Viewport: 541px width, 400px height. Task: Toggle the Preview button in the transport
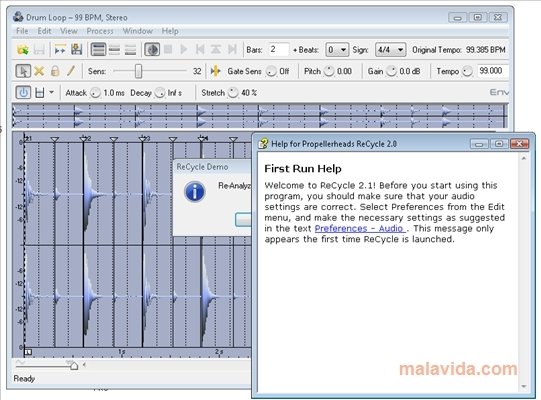coord(152,50)
